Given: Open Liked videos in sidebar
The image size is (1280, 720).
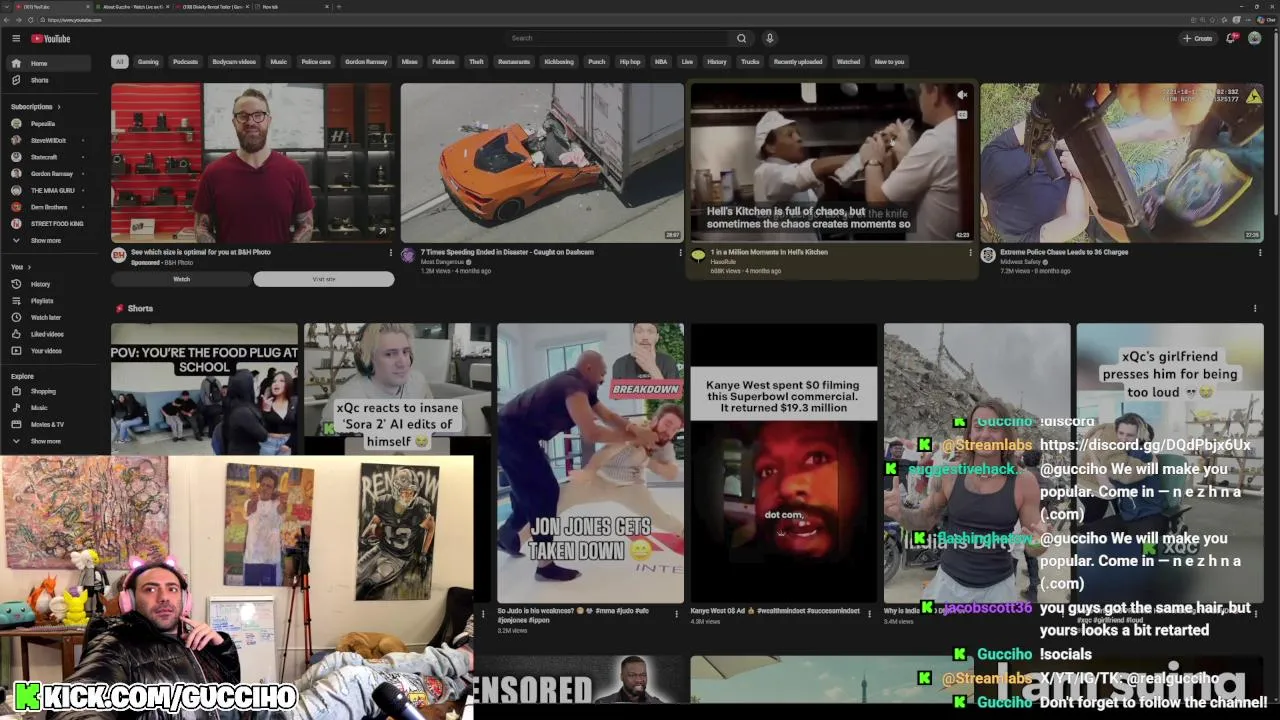Looking at the screenshot, I should [48, 334].
